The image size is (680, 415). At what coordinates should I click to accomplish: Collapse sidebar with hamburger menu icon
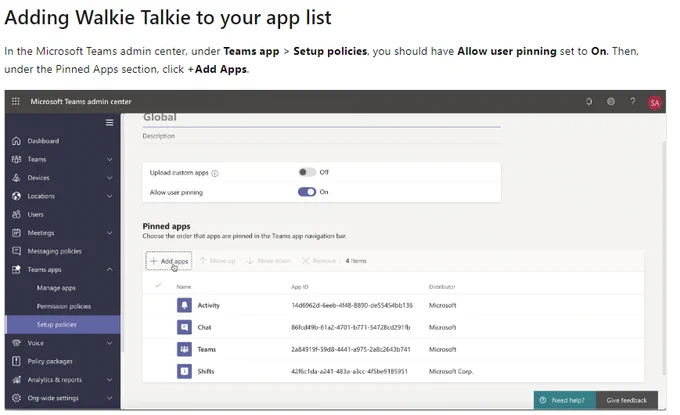(110, 123)
